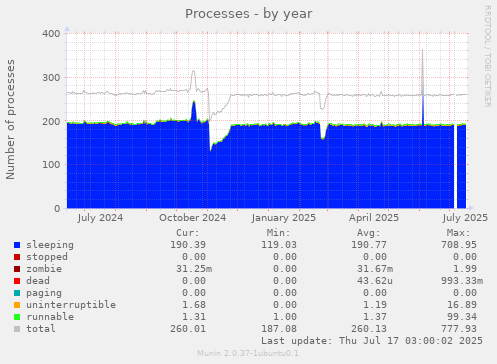497x364 pixels.
Task: Click dead maximum value 993.33m
Action: pyautogui.click(x=462, y=281)
